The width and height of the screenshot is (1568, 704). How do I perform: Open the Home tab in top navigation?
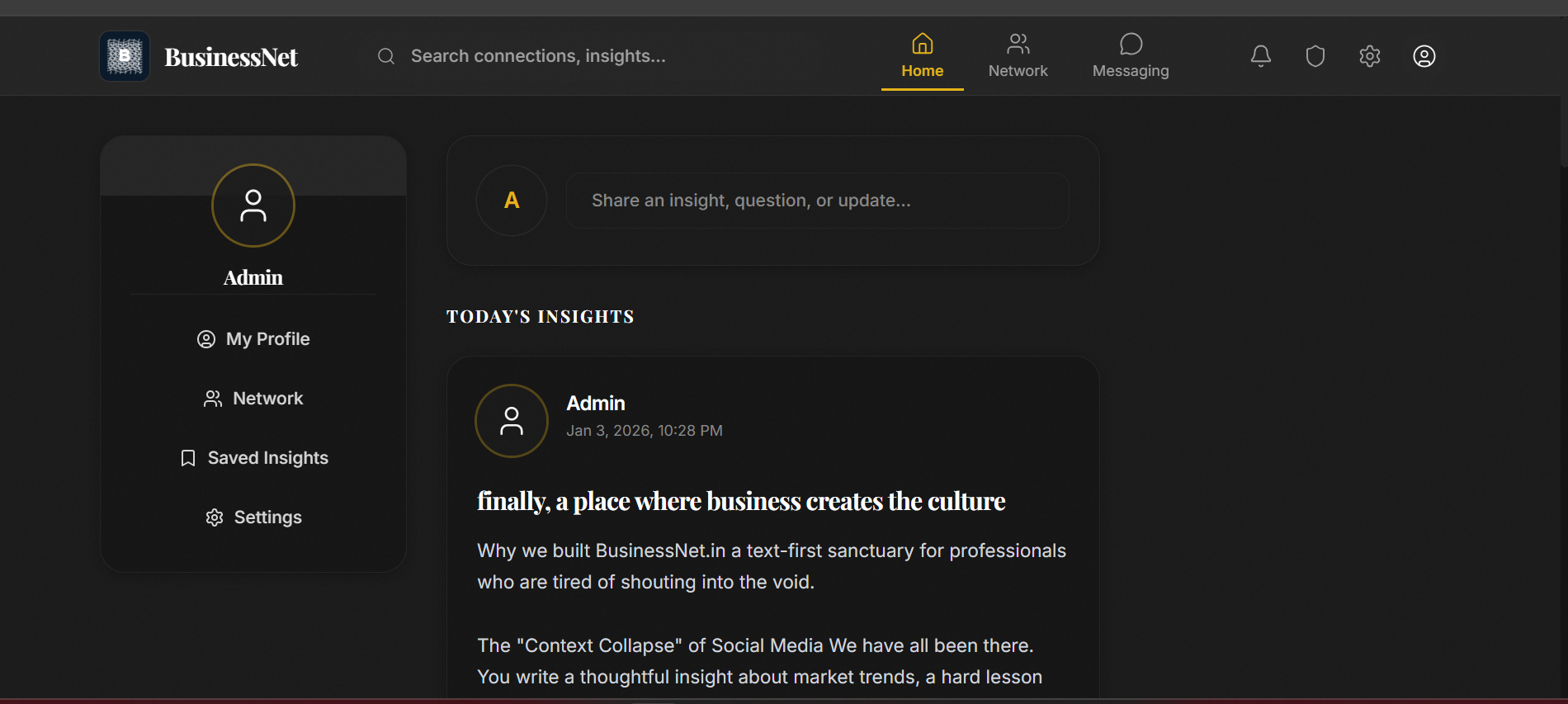click(923, 56)
